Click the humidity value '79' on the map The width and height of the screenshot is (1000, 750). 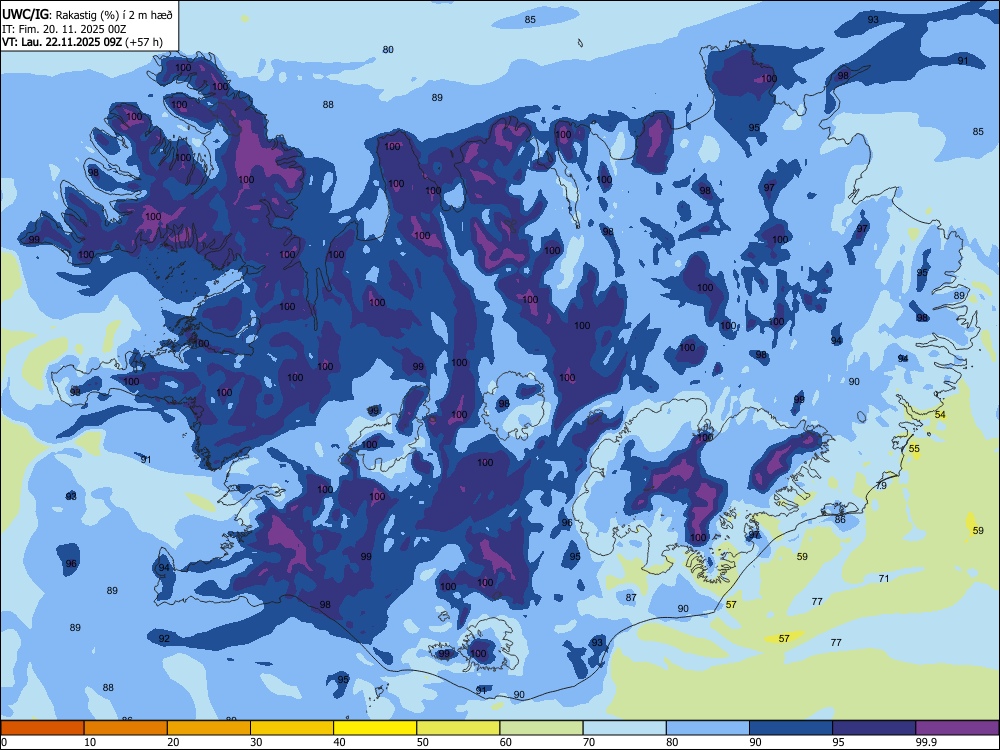pyautogui.click(x=881, y=485)
